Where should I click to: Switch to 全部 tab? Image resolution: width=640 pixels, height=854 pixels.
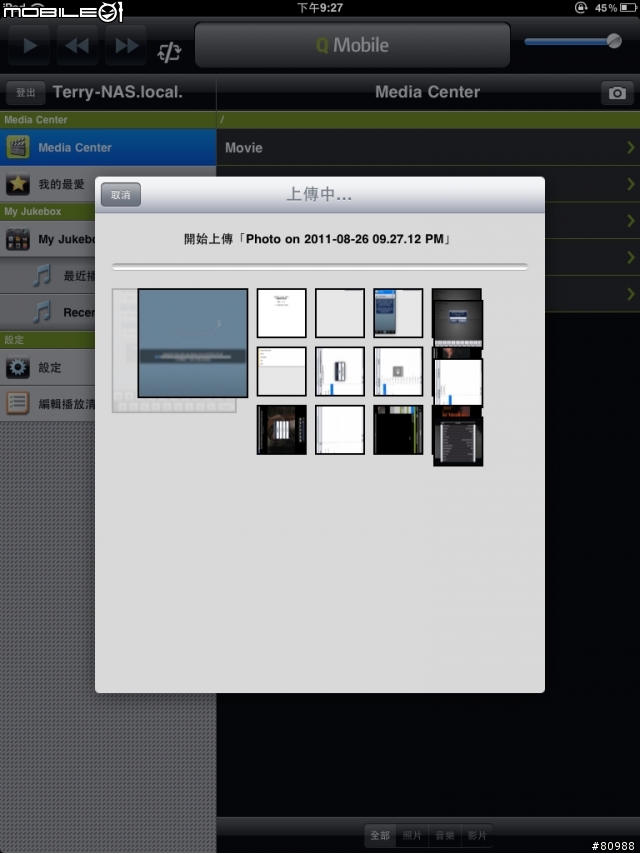pos(380,835)
